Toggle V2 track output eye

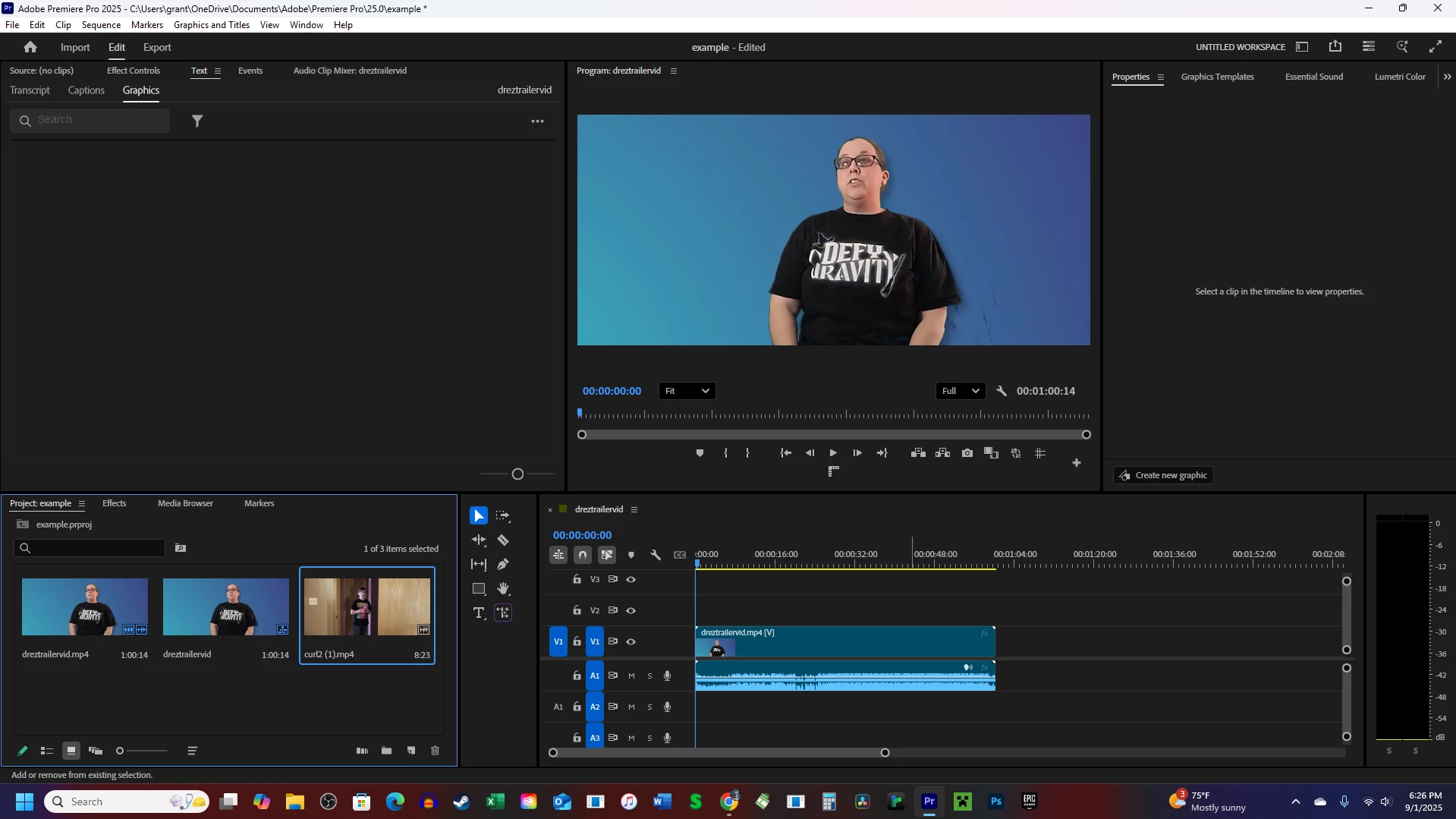[x=631, y=611]
